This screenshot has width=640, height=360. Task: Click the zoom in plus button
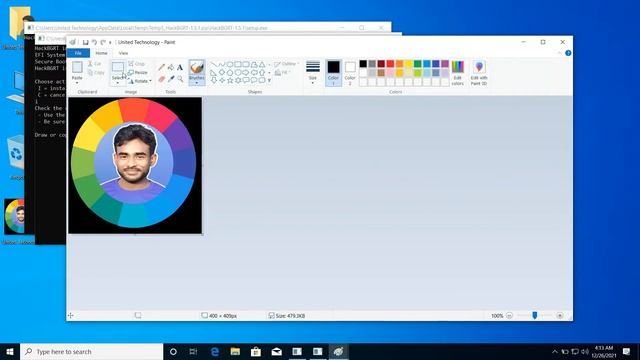[x=560, y=316]
